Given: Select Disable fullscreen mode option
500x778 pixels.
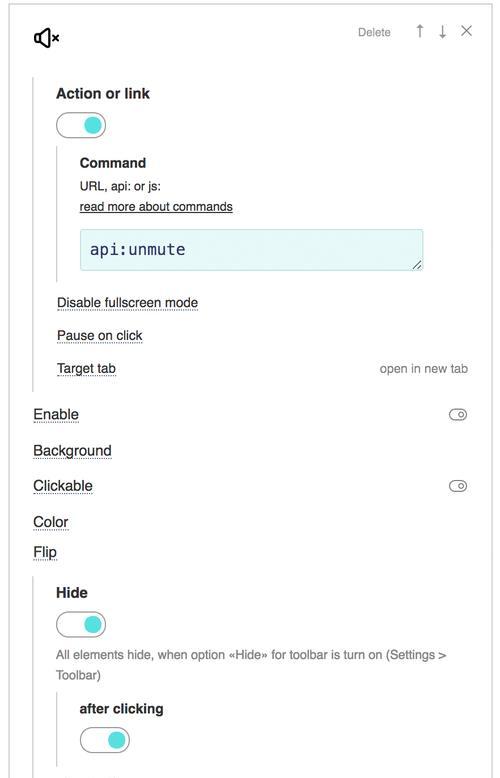Looking at the screenshot, I should click(127, 303).
